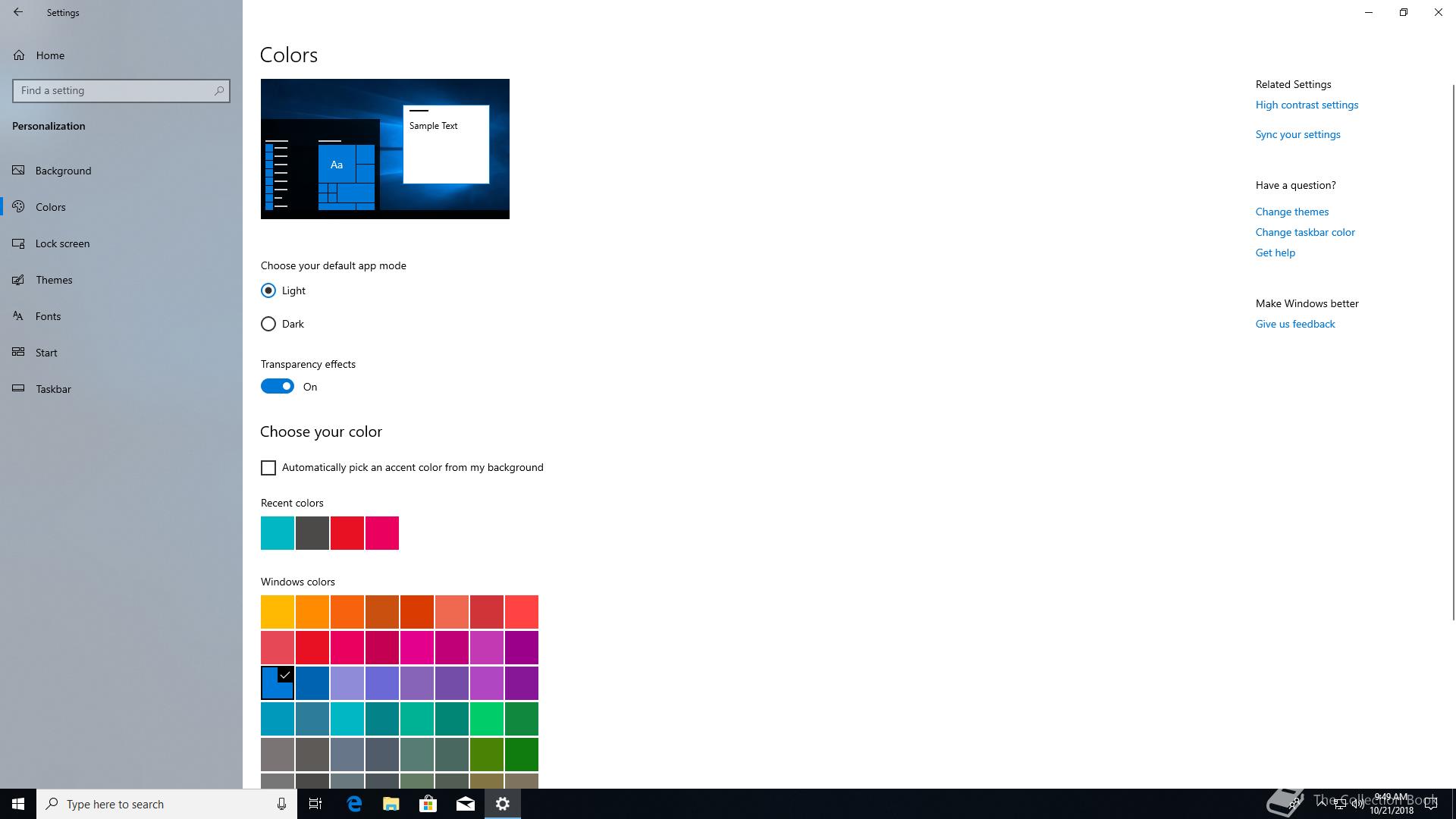Open the Mail app from taskbar
Screen dimensions: 1456x819
(x=466, y=804)
